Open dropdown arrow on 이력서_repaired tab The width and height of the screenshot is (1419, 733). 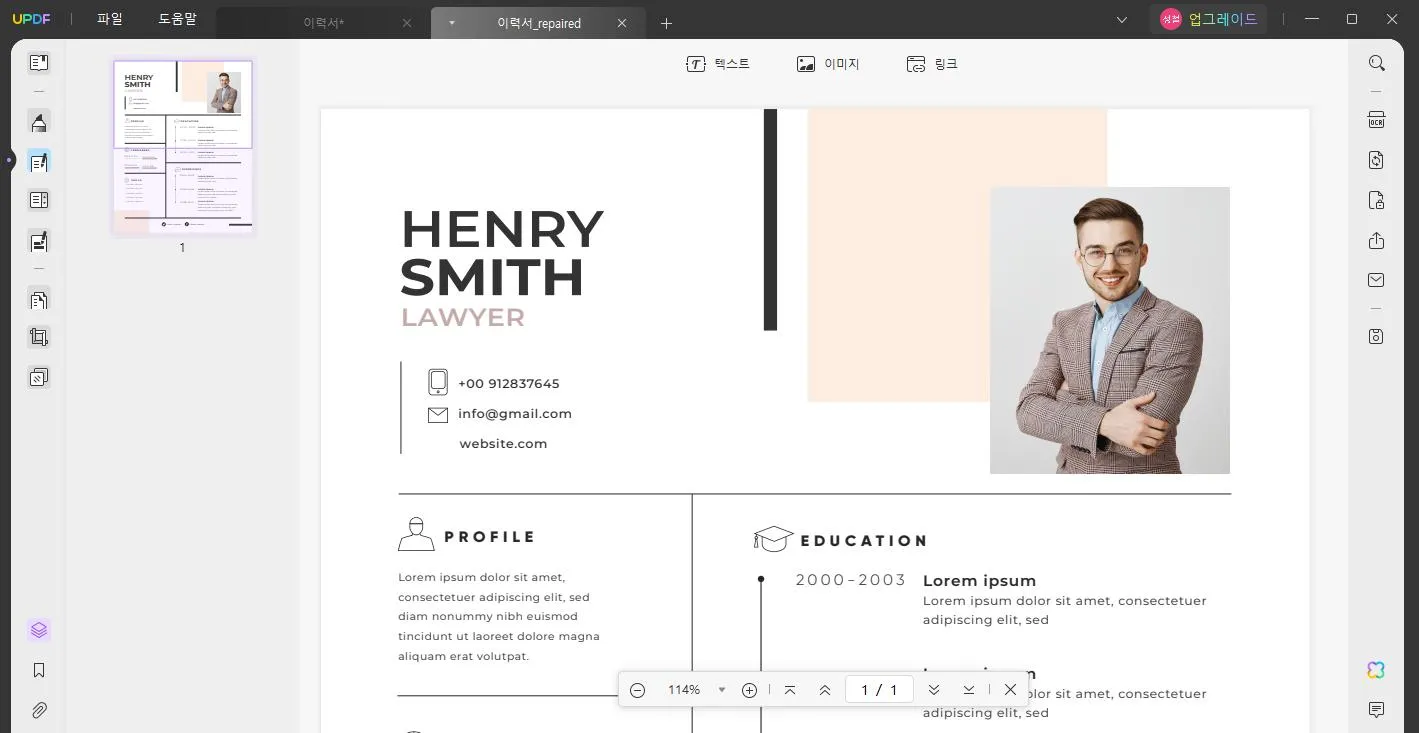pos(452,23)
